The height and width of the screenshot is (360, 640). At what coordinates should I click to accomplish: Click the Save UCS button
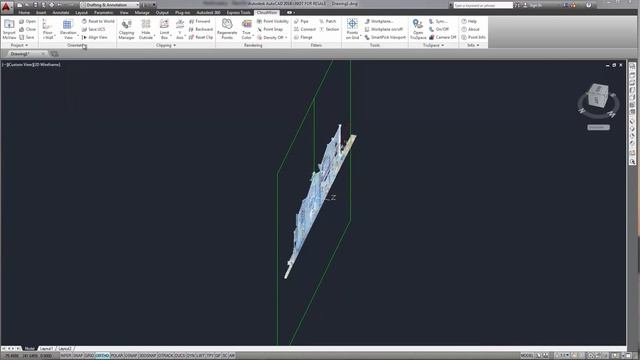coord(93,29)
